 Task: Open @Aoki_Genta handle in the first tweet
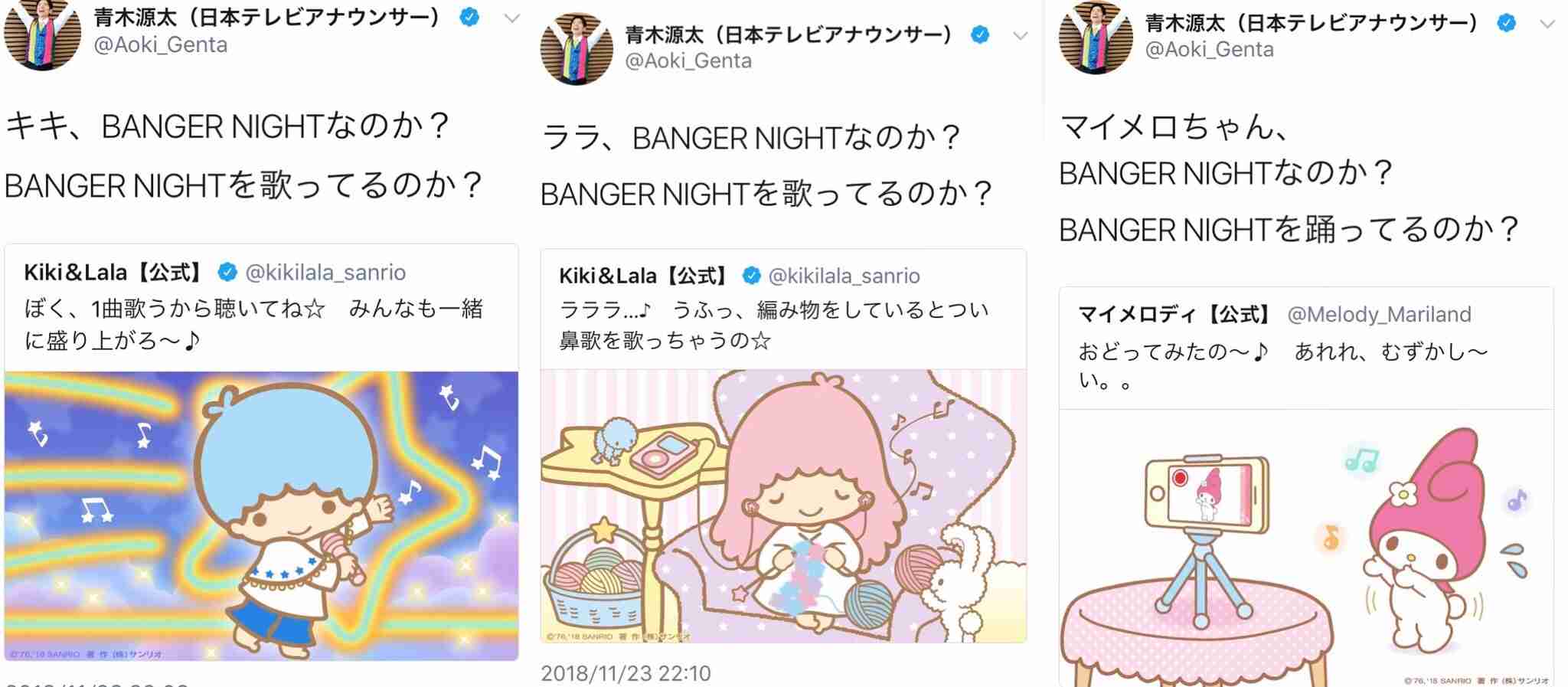(160, 45)
